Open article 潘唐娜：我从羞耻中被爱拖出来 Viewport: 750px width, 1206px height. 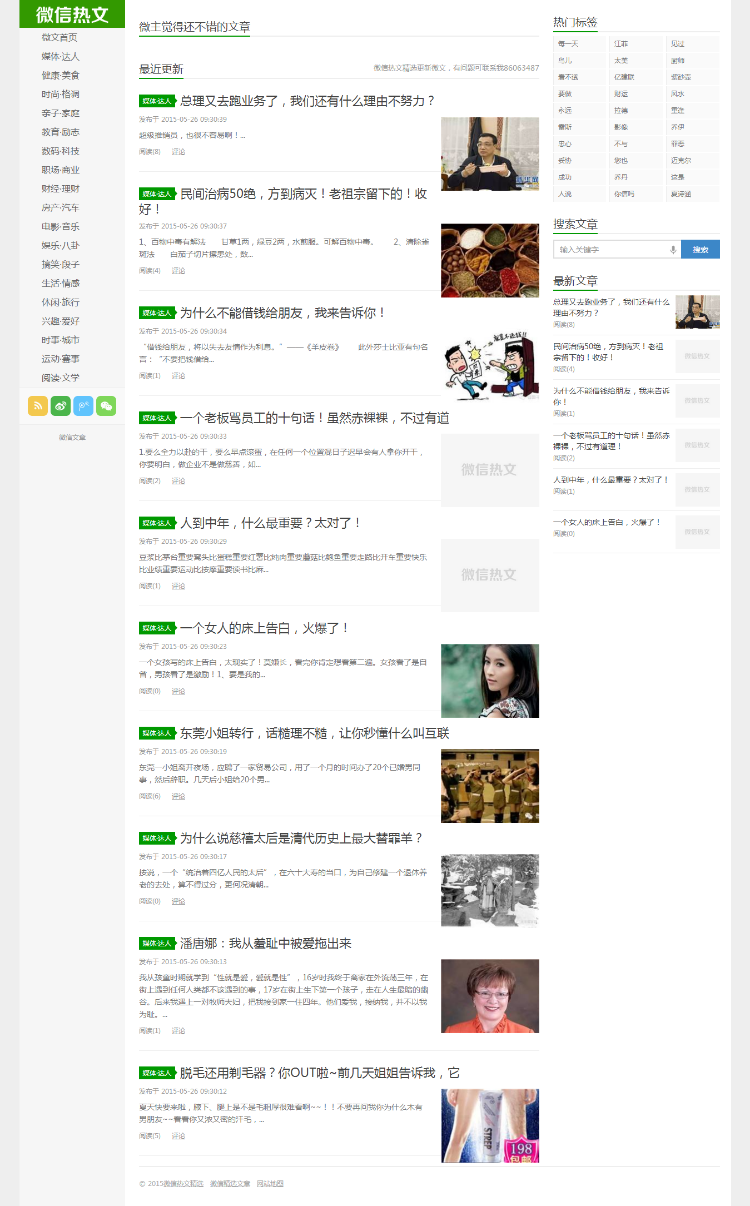[x=266, y=943]
